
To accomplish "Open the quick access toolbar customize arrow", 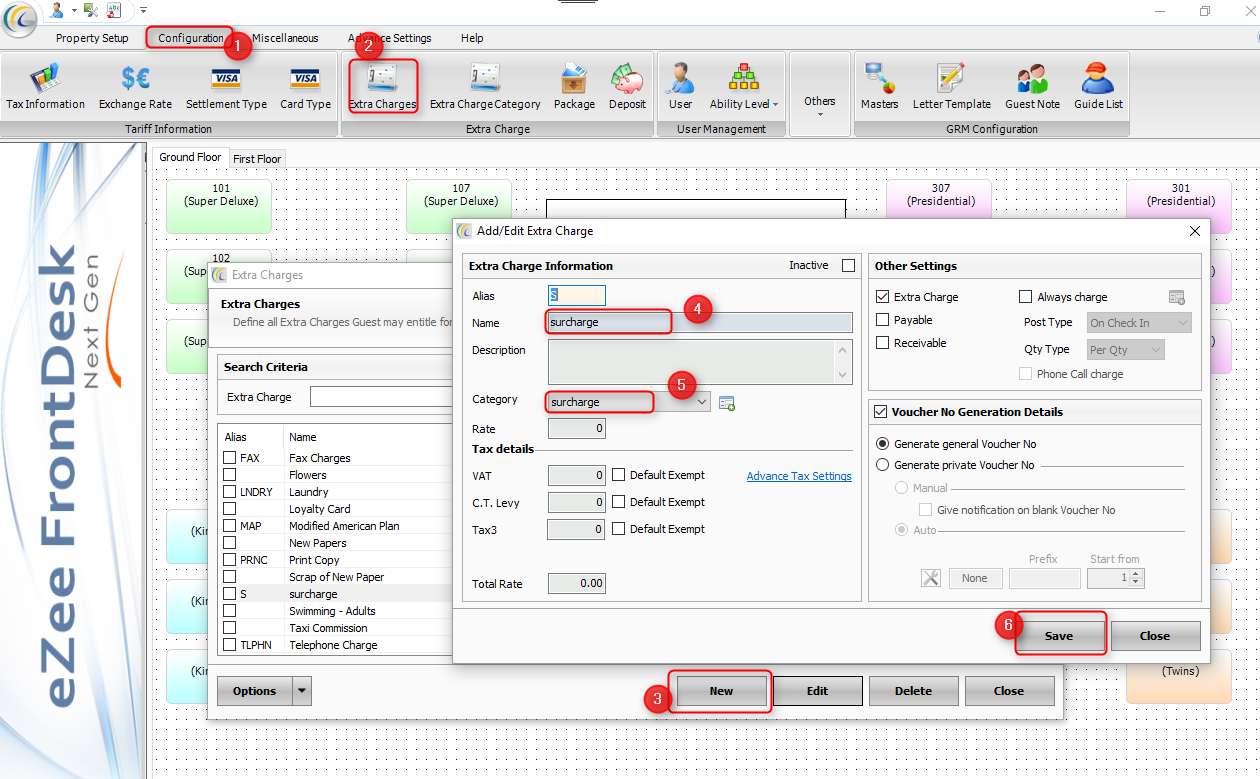I will click(x=144, y=10).
